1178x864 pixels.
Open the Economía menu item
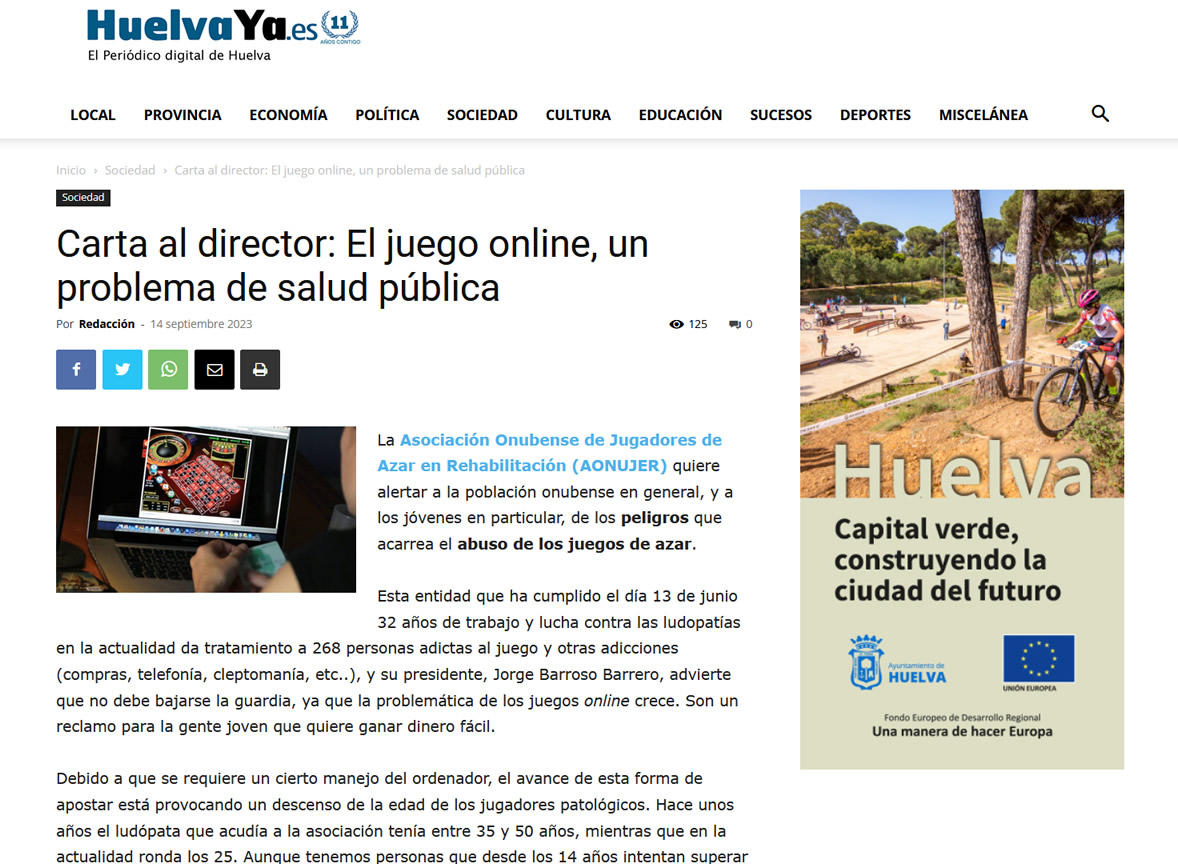pos(288,115)
